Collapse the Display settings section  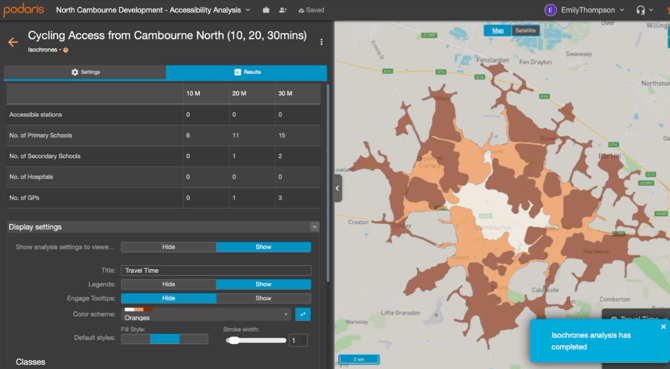[x=314, y=227]
